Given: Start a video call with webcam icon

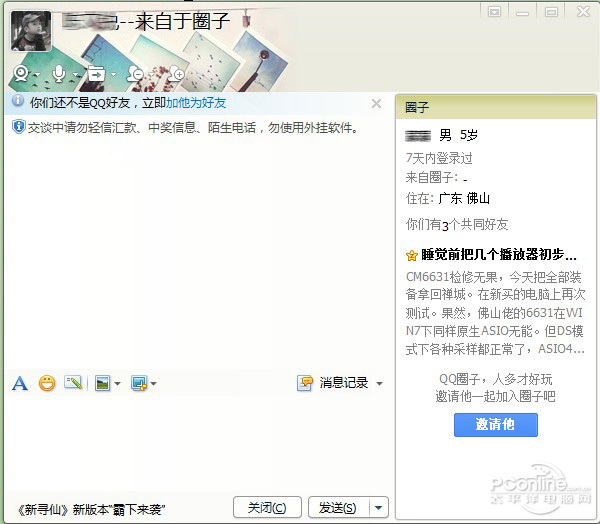Looking at the screenshot, I should click(21, 73).
